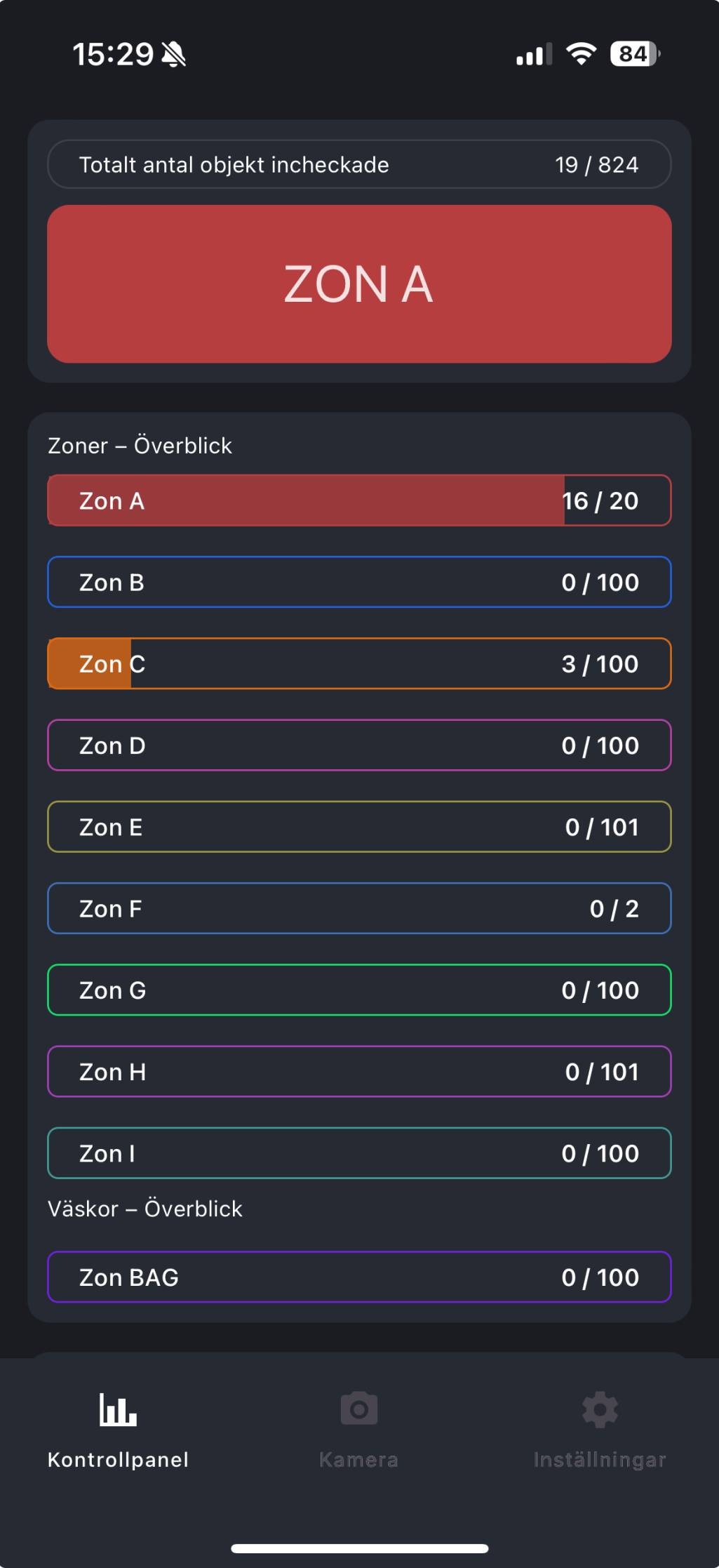Open Zon C with 3 / 100
Viewport: 719px width, 1568px height.
click(x=359, y=663)
